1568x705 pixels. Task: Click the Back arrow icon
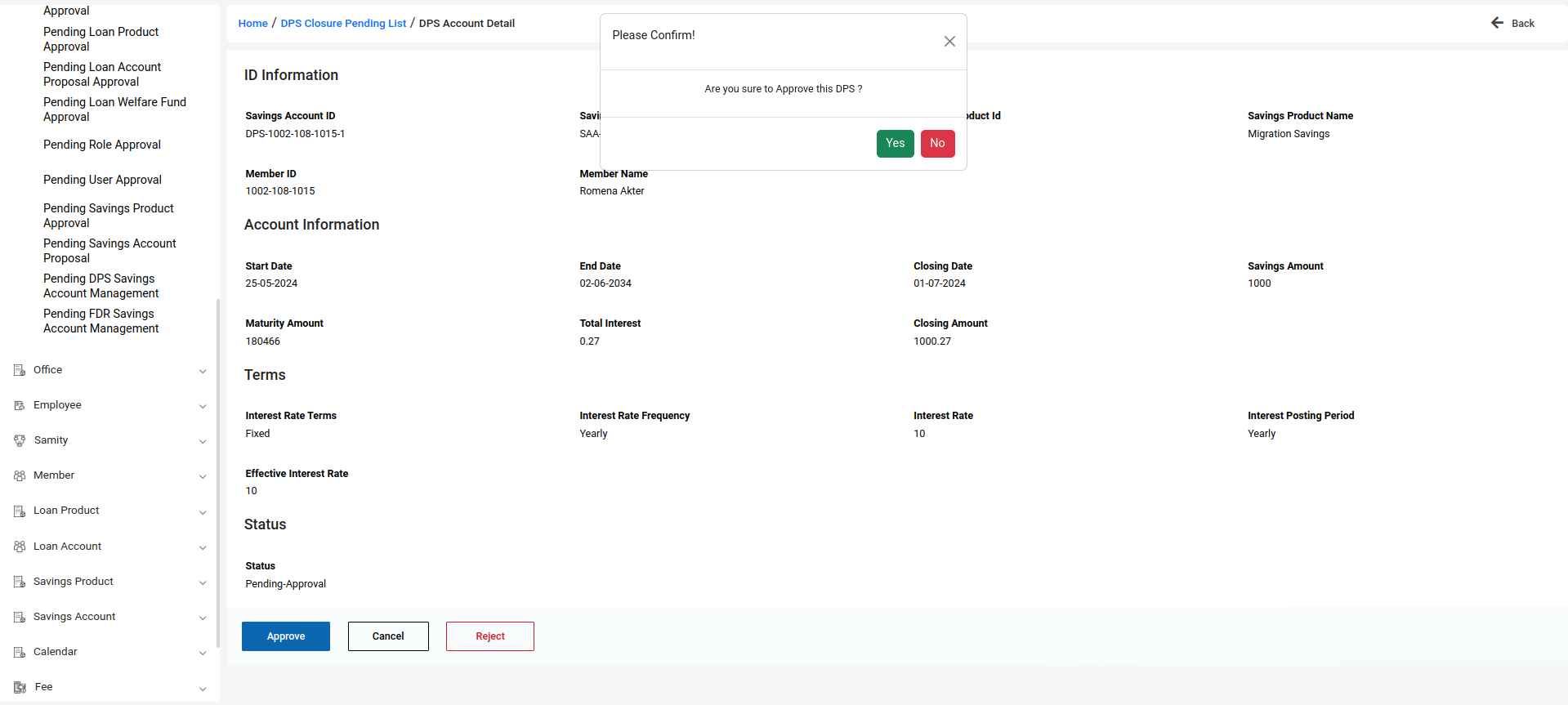click(1497, 23)
